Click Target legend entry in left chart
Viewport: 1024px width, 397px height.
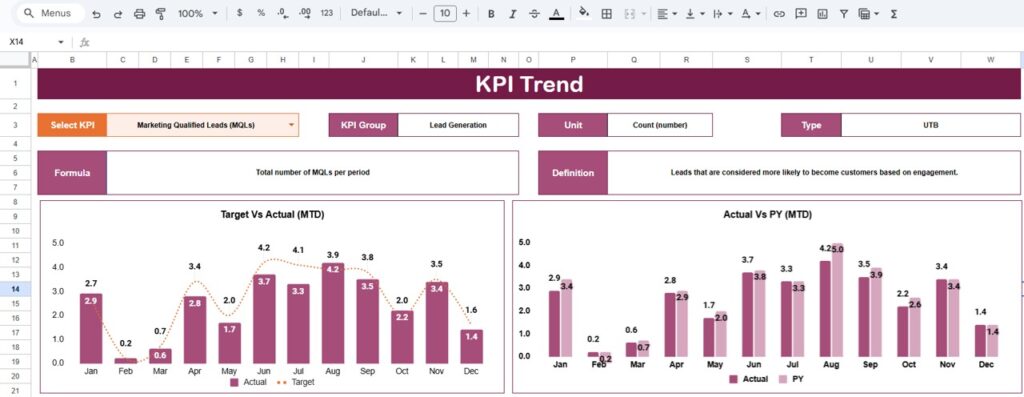297,382
